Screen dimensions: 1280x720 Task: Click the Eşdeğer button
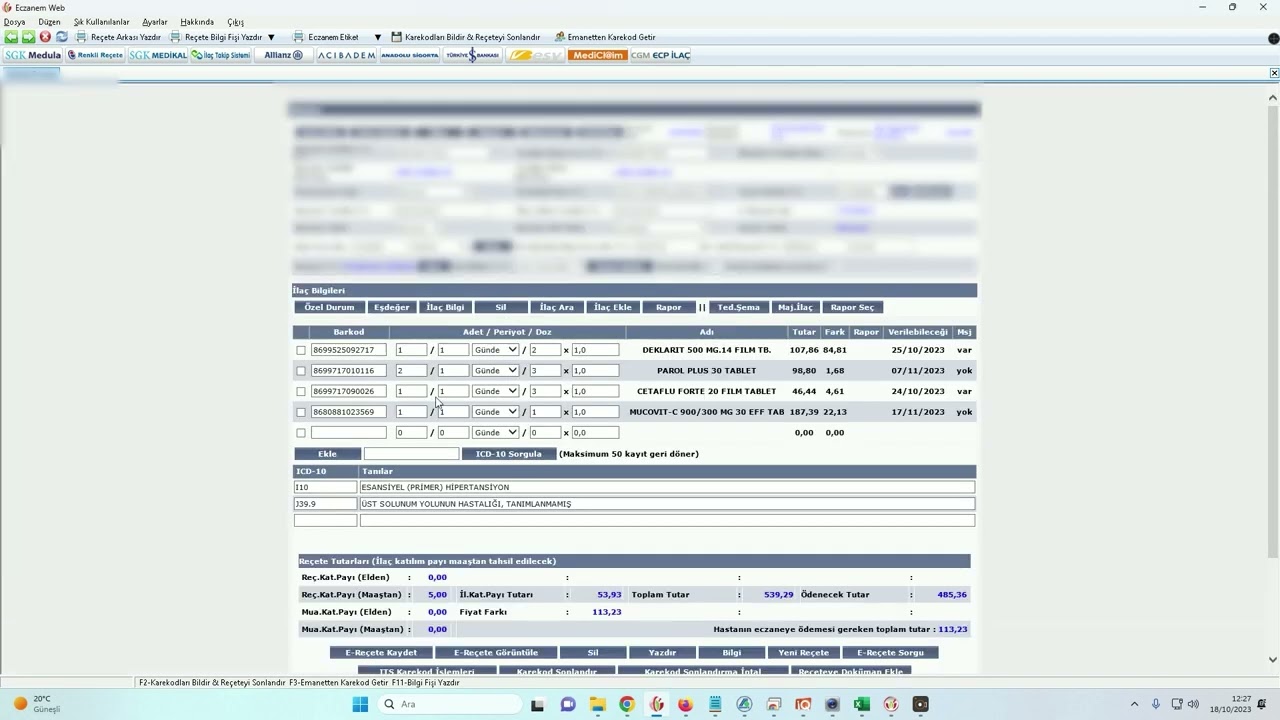(391, 307)
